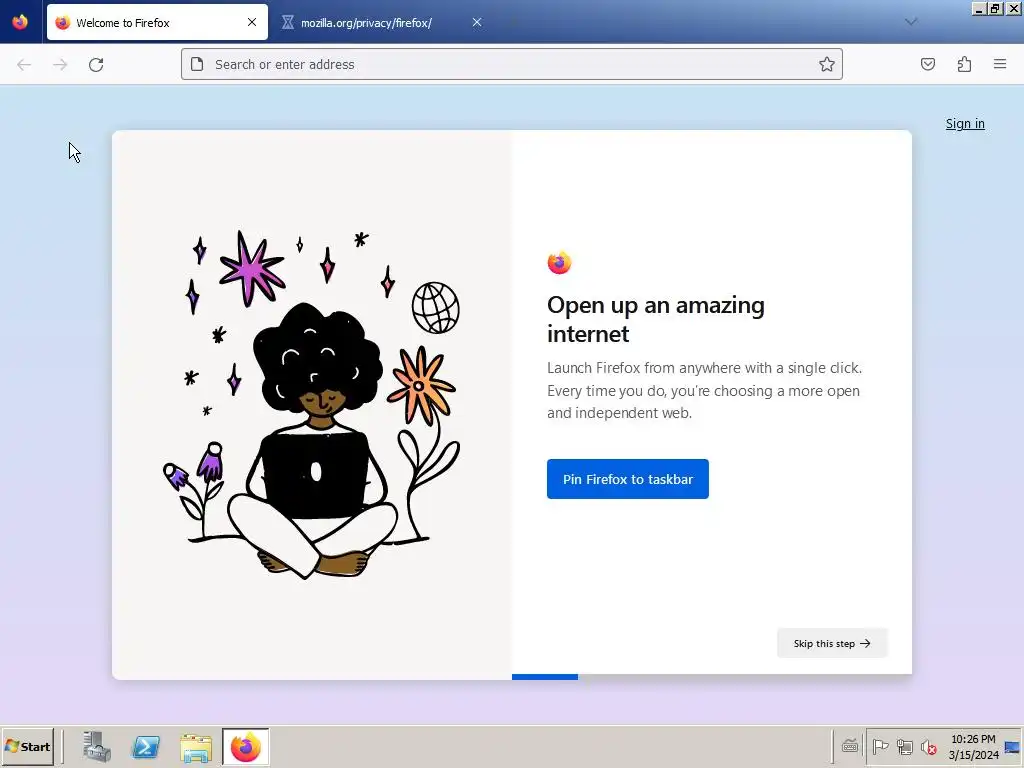Close the Welcome to Firefox tab
Screen dimensions: 1024x768
click(x=252, y=22)
